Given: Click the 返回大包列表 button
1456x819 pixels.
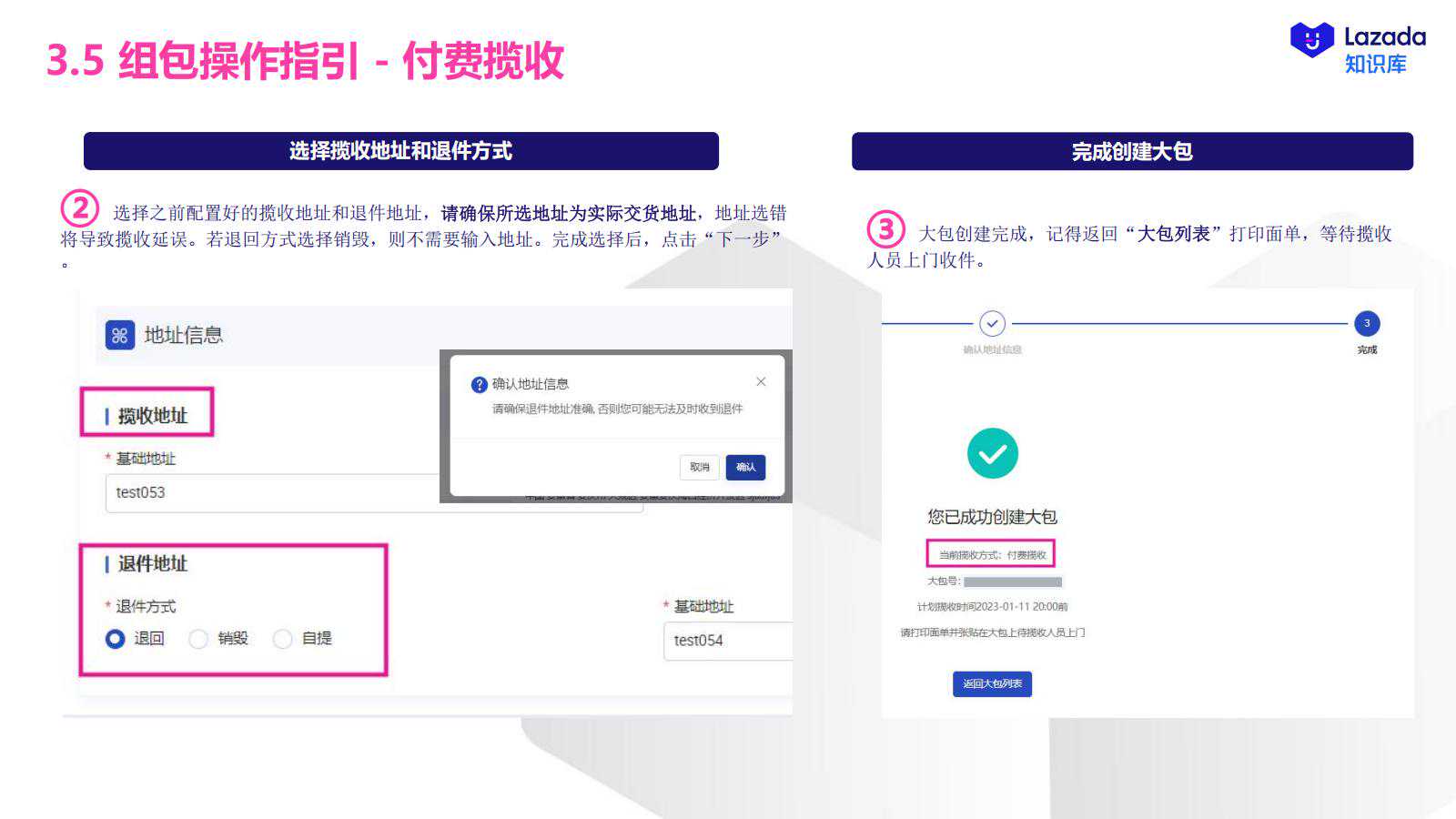Looking at the screenshot, I should tap(992, 684).
